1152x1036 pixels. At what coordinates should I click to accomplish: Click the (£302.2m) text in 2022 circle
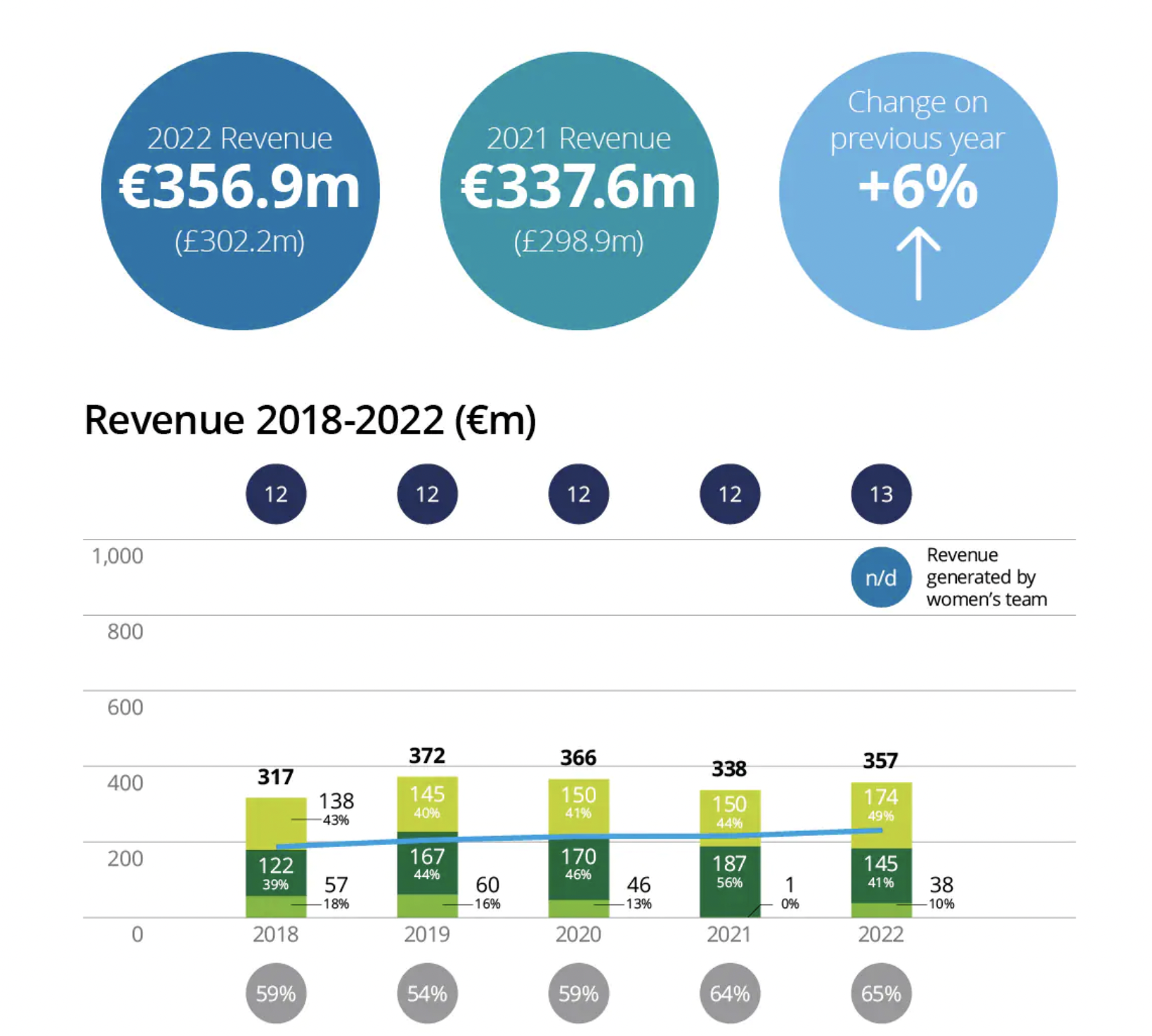pyautogui.click(x=240, y=242)
